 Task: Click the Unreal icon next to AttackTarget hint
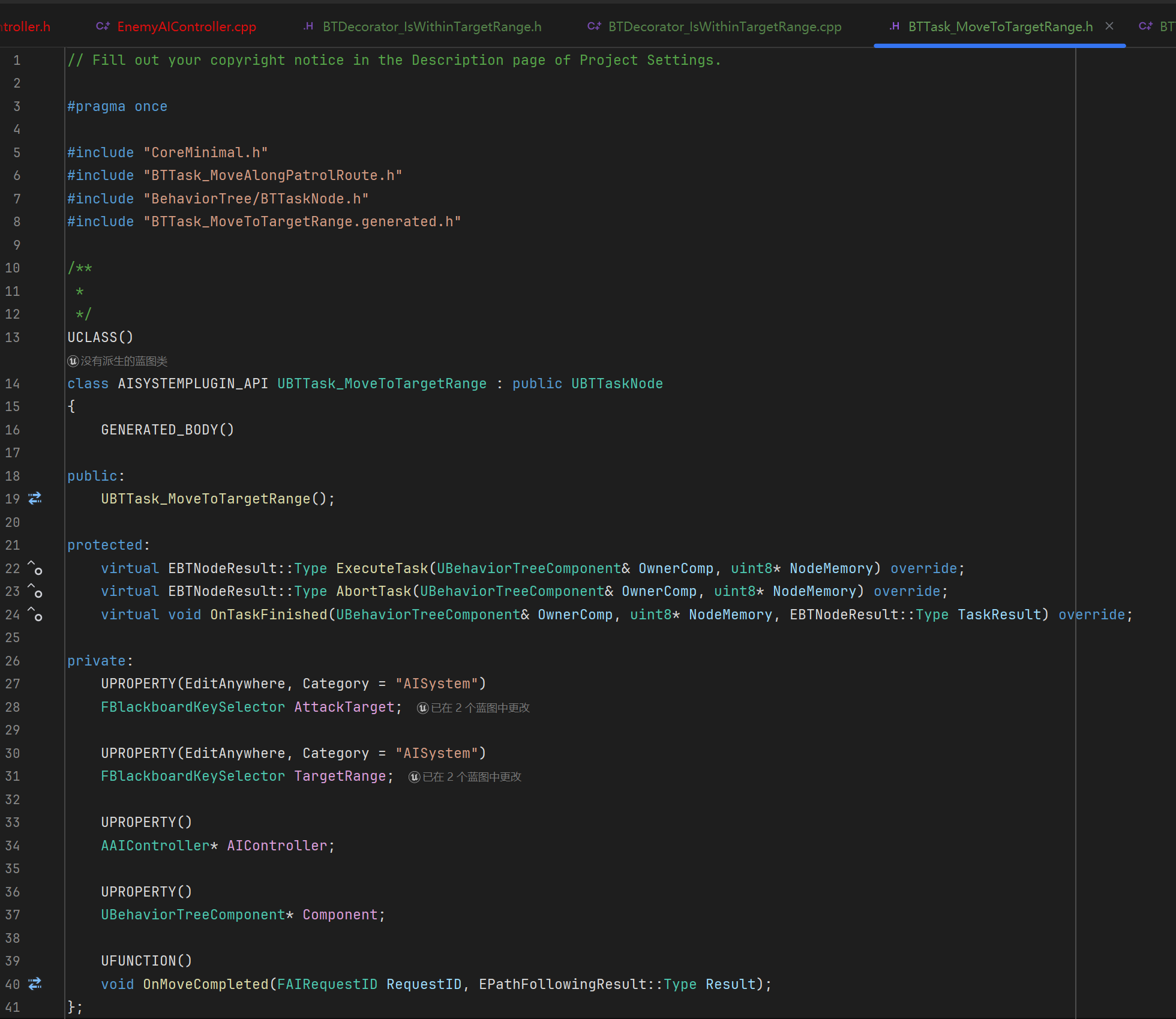423,708
